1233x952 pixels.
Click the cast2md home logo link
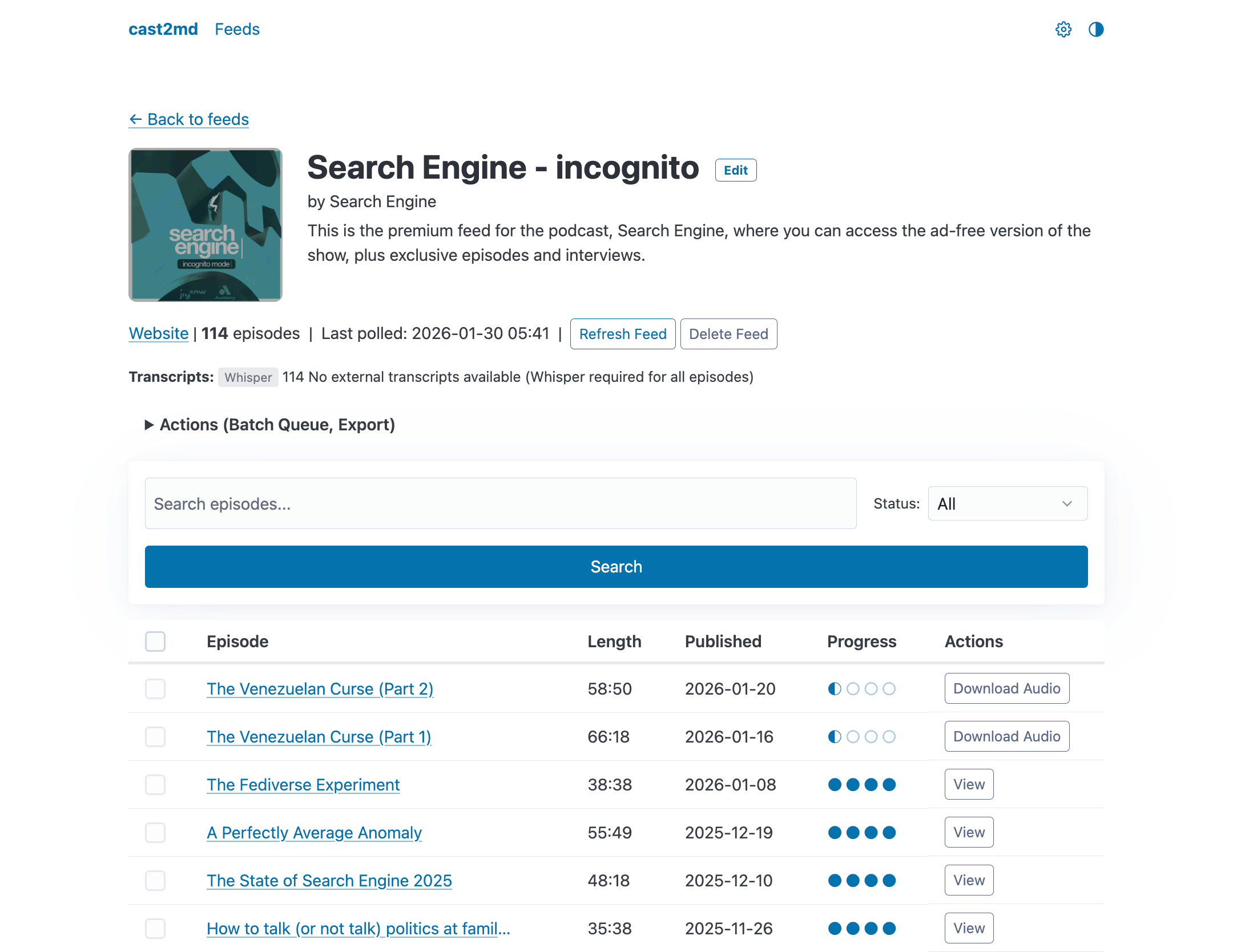click(x=163, y=29)
